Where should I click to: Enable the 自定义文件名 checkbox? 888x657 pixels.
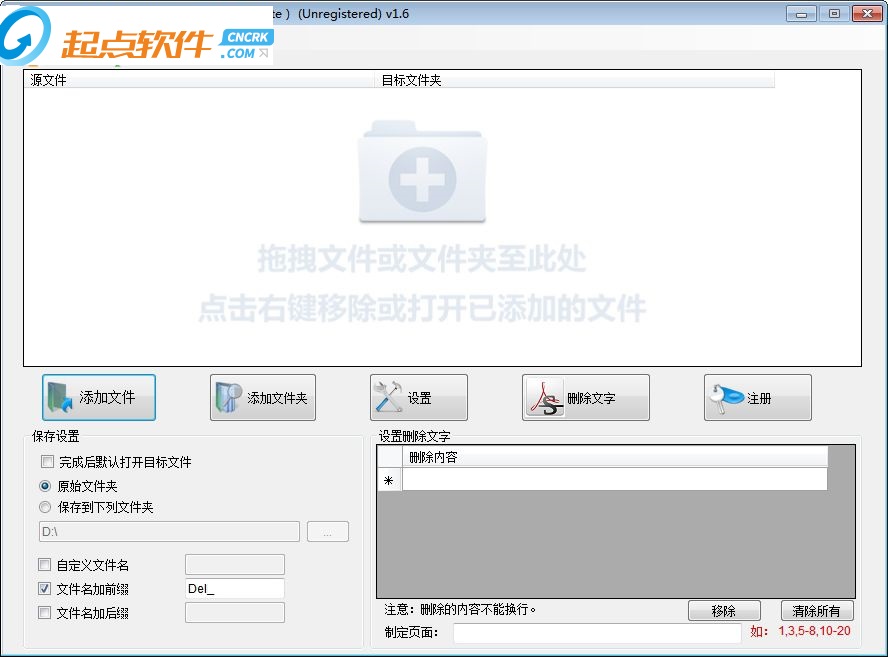[44, 564]
